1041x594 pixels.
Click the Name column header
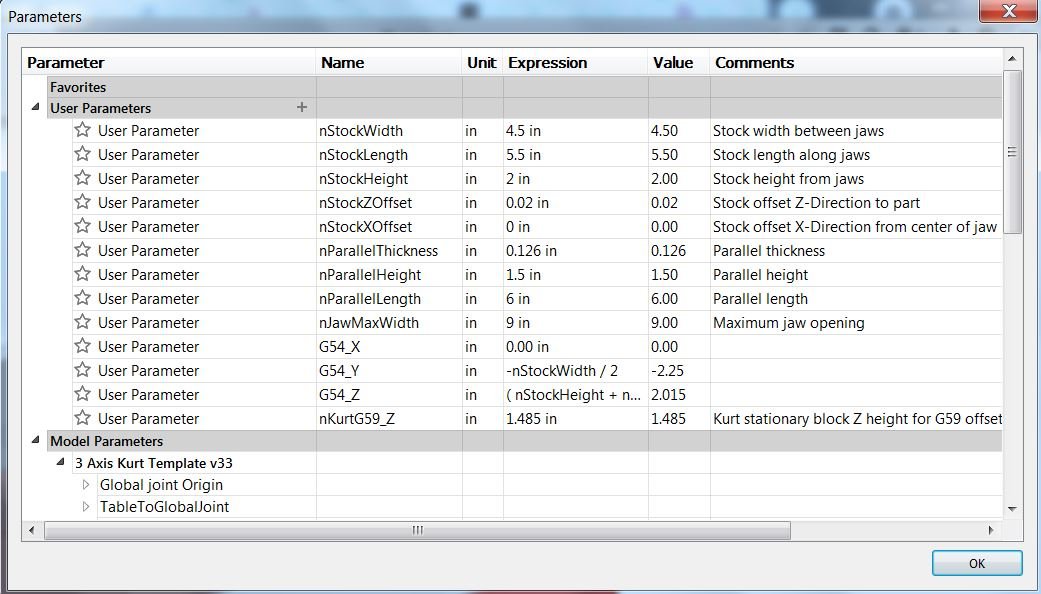tap(389, 62)
